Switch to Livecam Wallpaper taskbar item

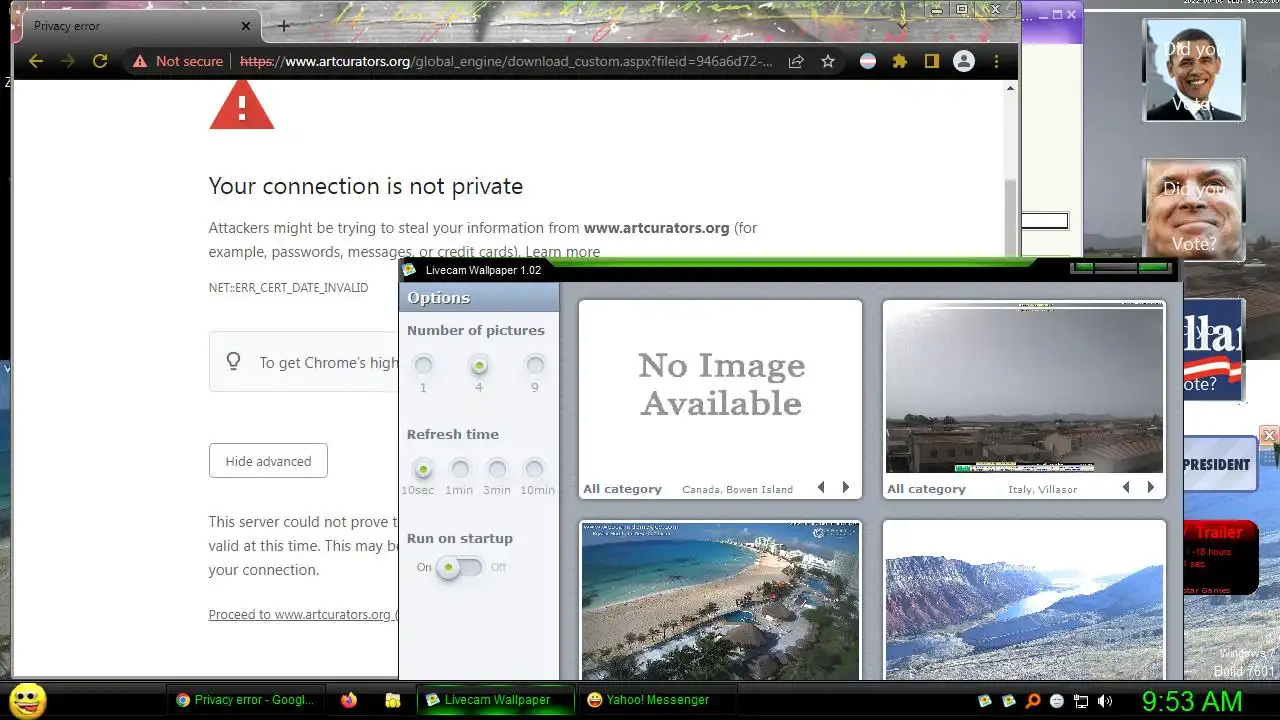tap(496, 700)
